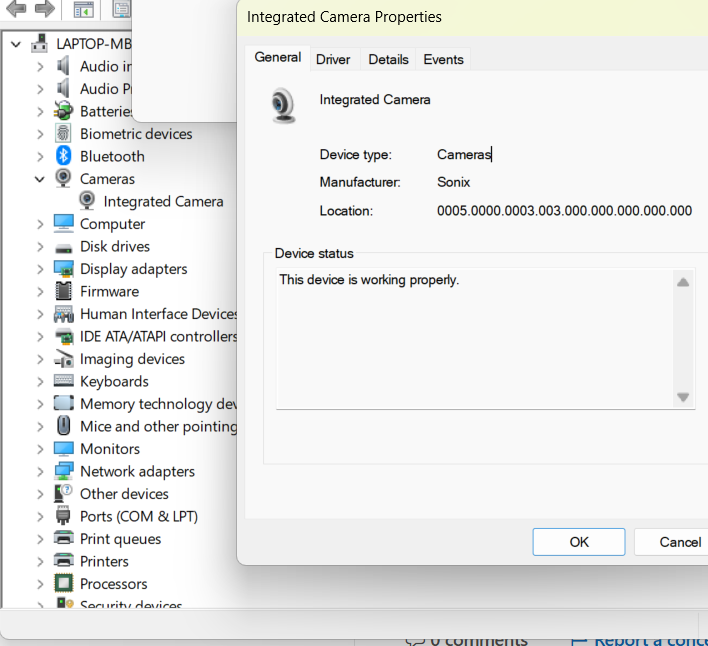Collapse the LAPTOP root node
Image resolution: width=708 pixels, height=646 pixels.
coord(16,44)
